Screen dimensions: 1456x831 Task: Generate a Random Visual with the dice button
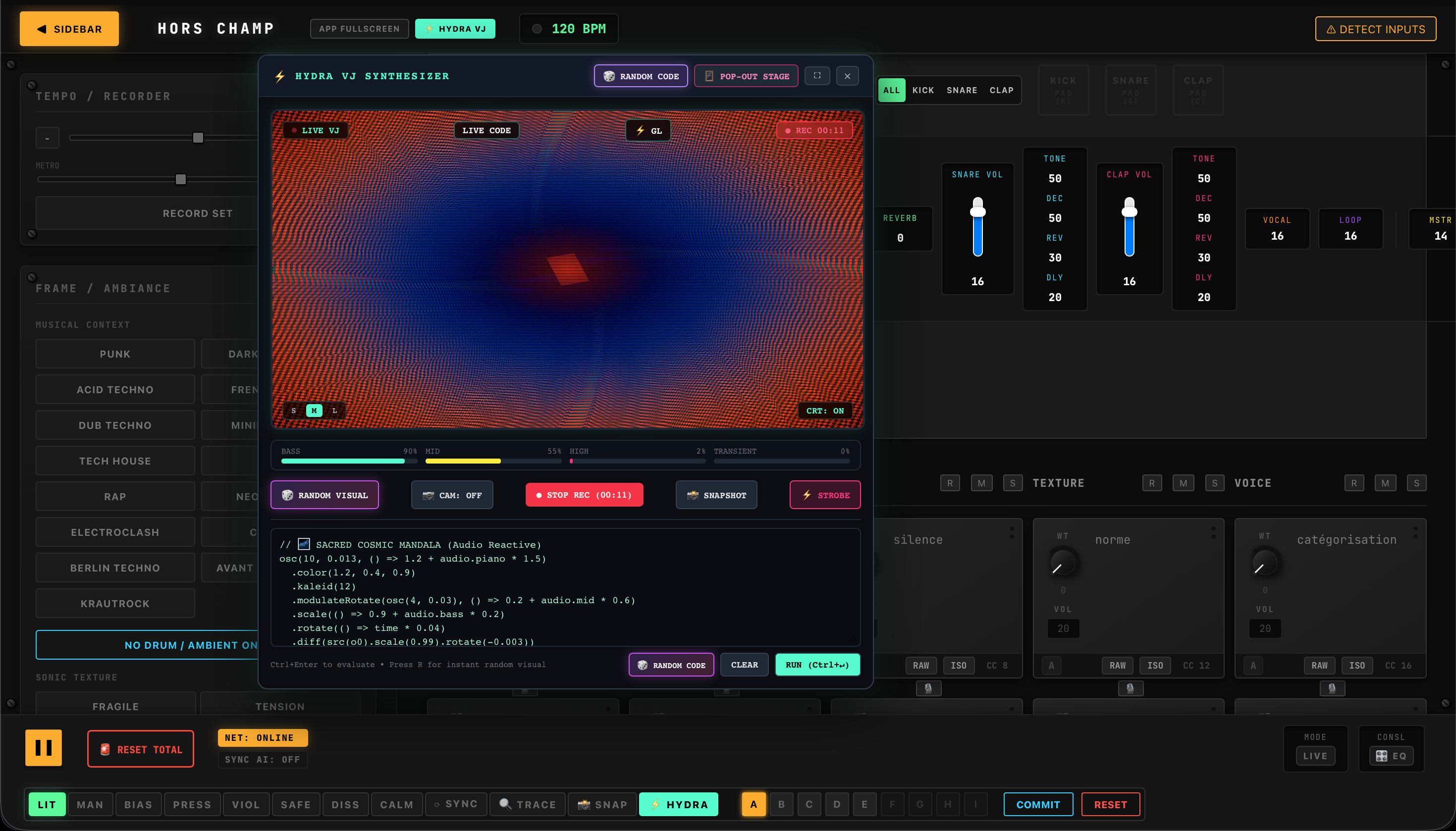pos(324,495)
